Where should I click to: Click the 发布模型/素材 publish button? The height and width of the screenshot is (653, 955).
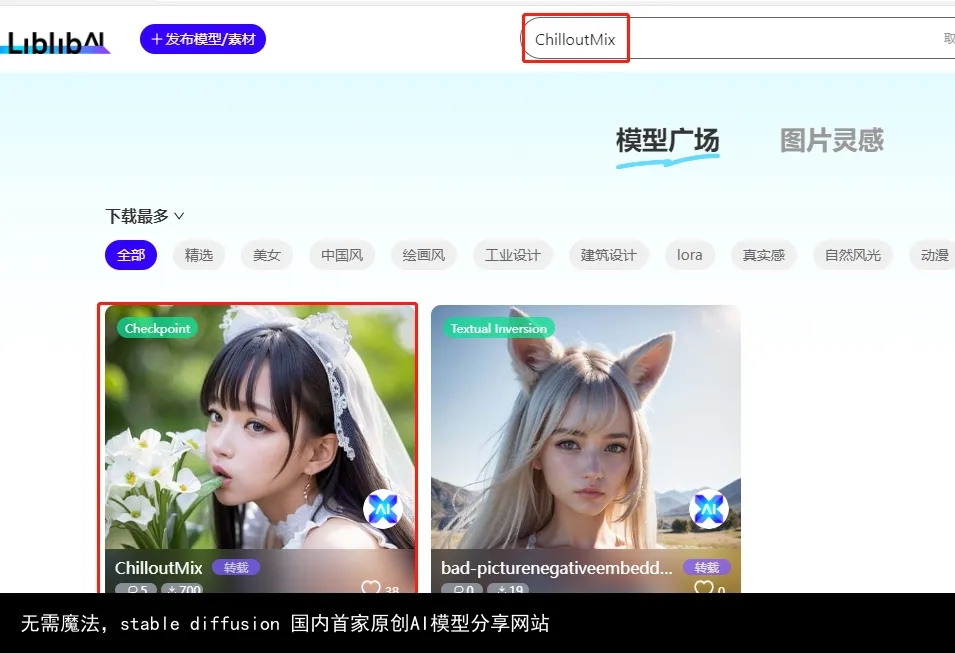(x=203, y=39)
